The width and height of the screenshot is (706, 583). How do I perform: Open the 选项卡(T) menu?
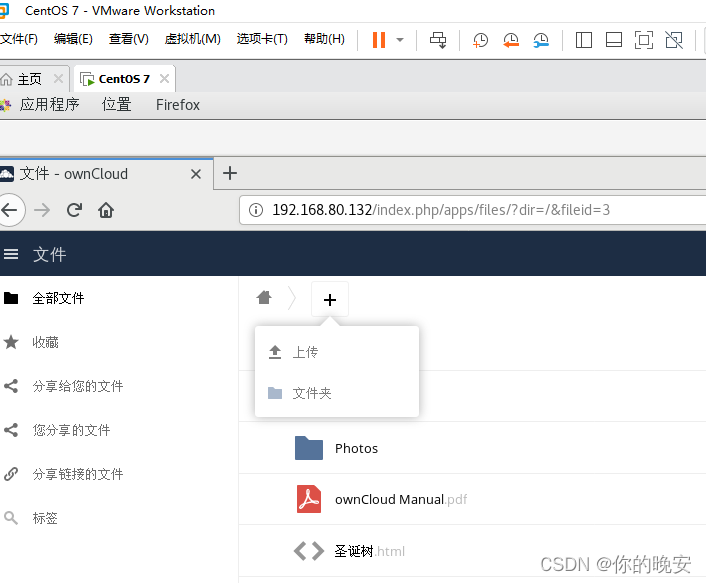pyautogui.click(x=262, y=39)
